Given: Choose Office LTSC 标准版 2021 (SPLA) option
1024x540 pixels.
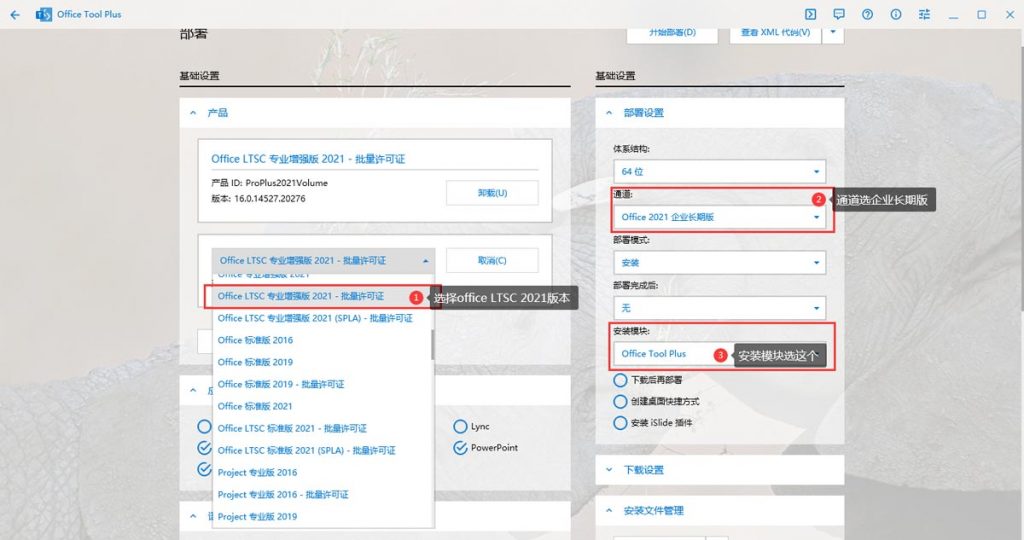Looking at the screenshot, I should [x=323, y=451].
